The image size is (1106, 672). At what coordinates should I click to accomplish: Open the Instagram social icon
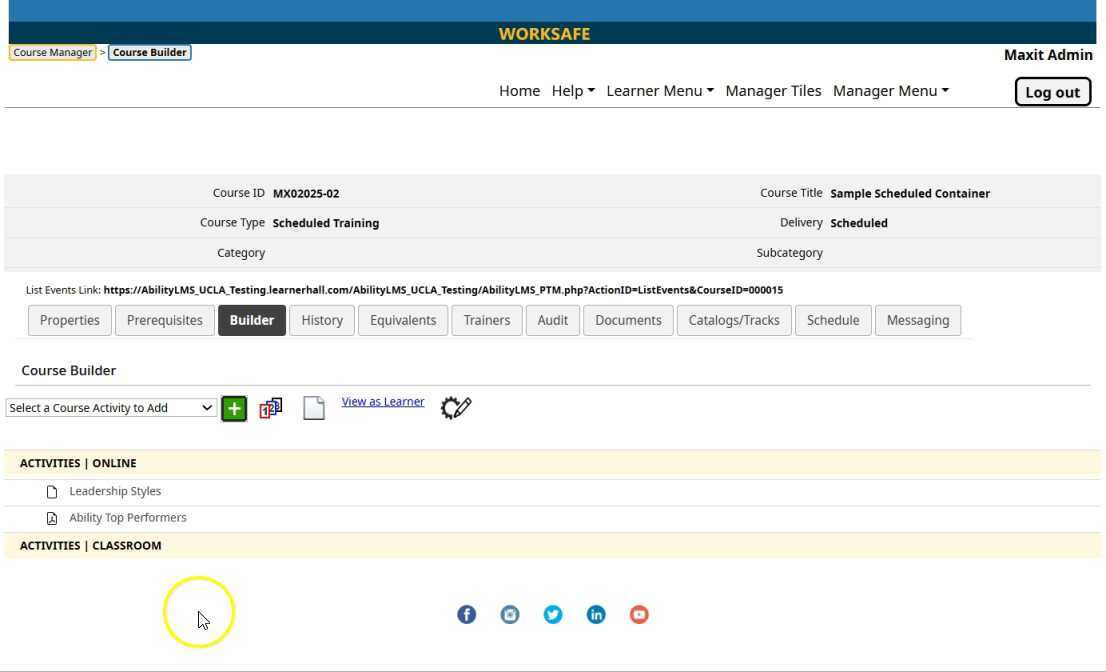[x=510, y=615]
